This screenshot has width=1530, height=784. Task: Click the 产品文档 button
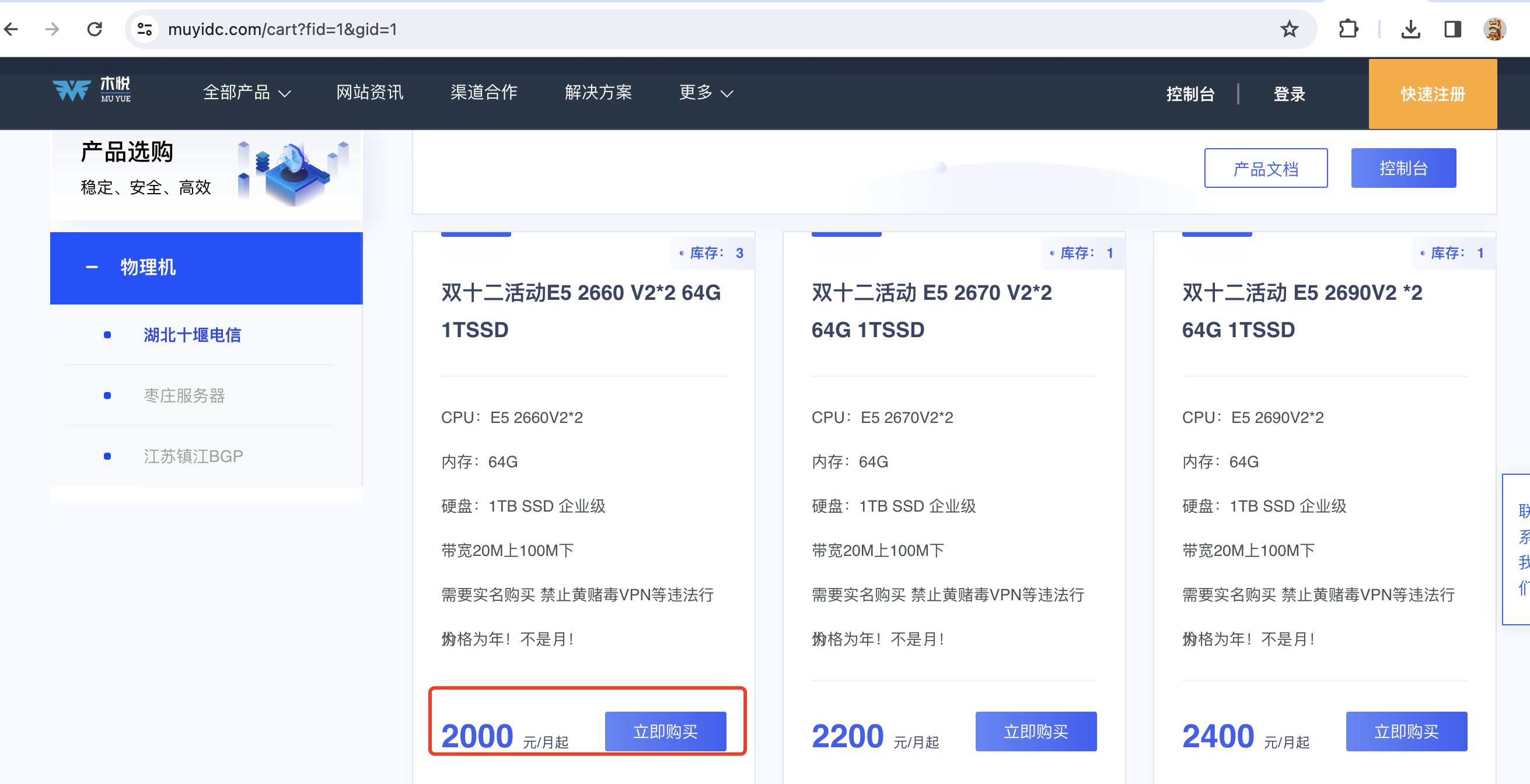[x=1265, y=169]
